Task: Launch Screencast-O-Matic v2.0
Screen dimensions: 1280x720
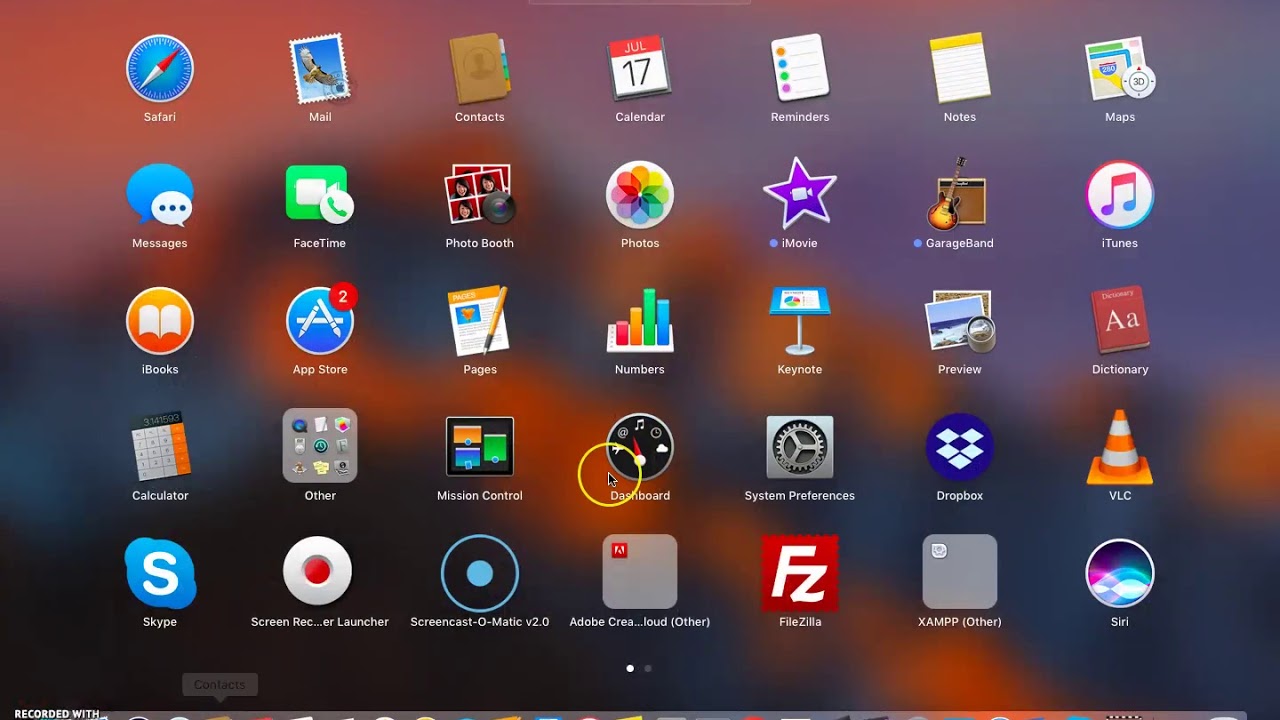Action: [x=480, y=573]
